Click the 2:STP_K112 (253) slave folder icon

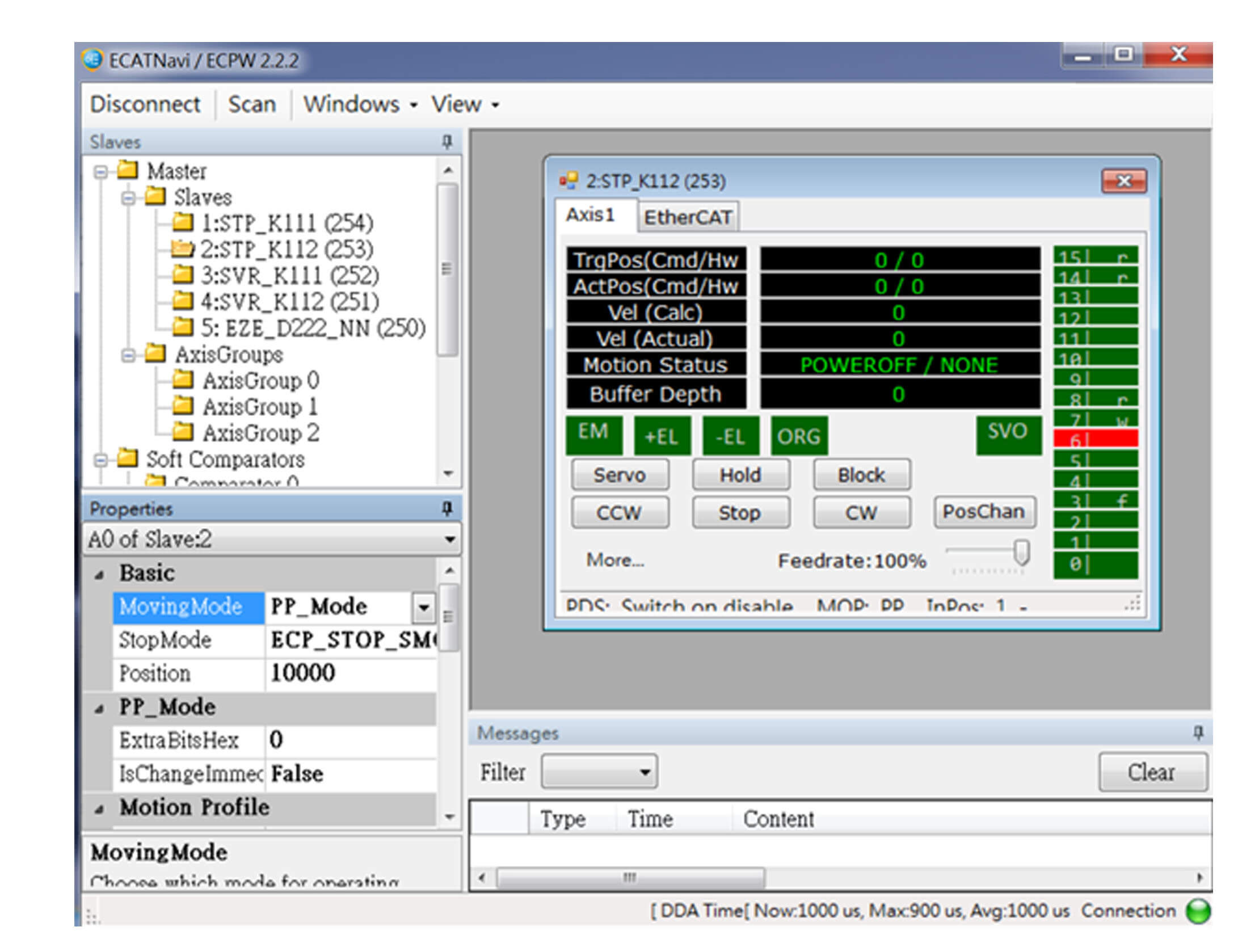click(183, 248)
